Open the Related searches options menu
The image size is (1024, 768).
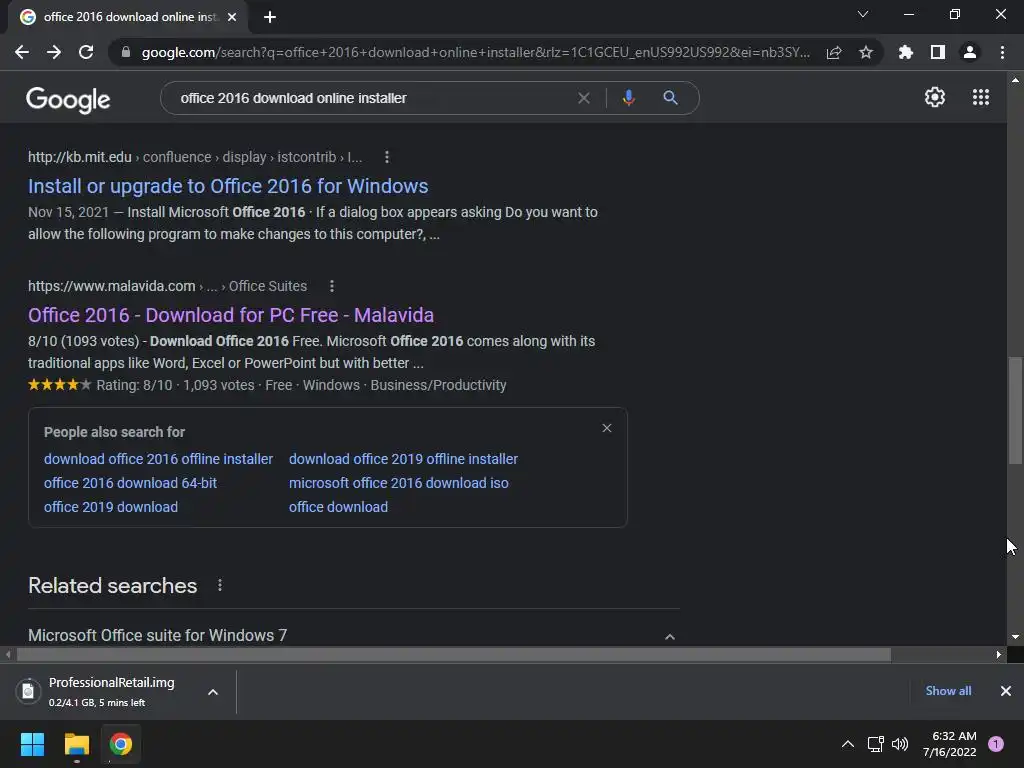219,585
